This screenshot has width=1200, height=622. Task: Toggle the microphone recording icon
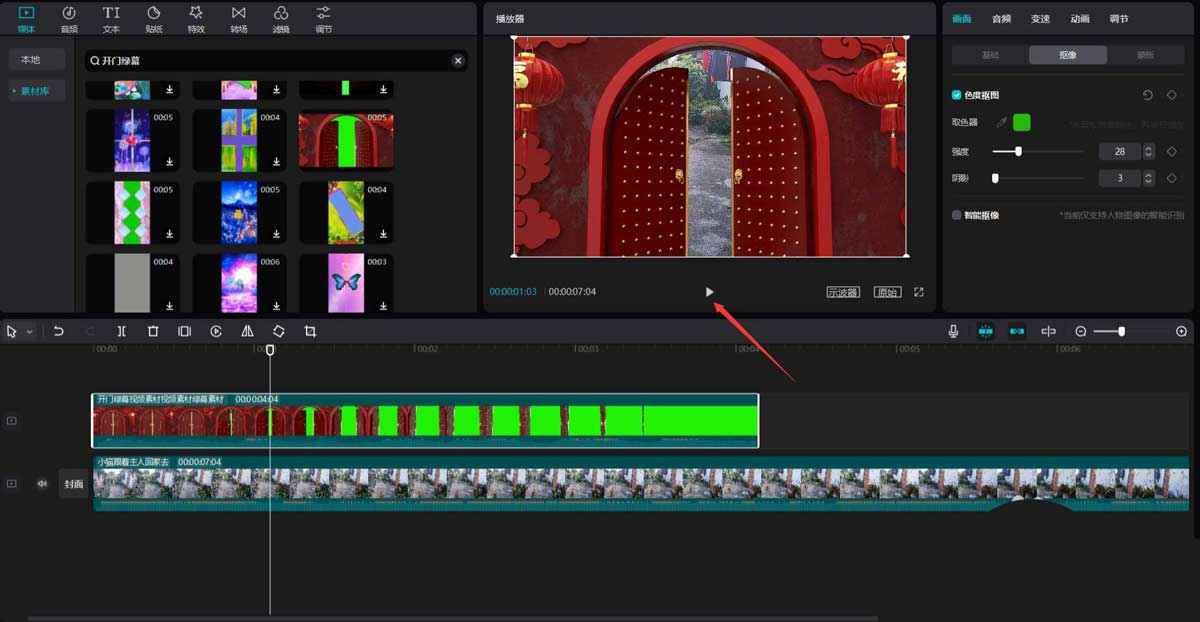(x=953, y=330)
